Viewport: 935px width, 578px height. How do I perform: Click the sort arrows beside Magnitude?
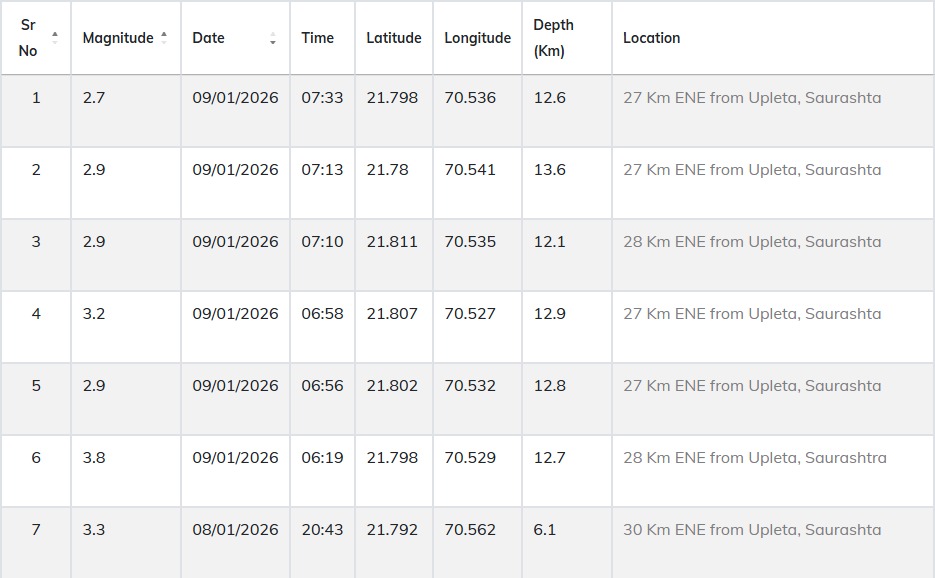coord(164,38)
